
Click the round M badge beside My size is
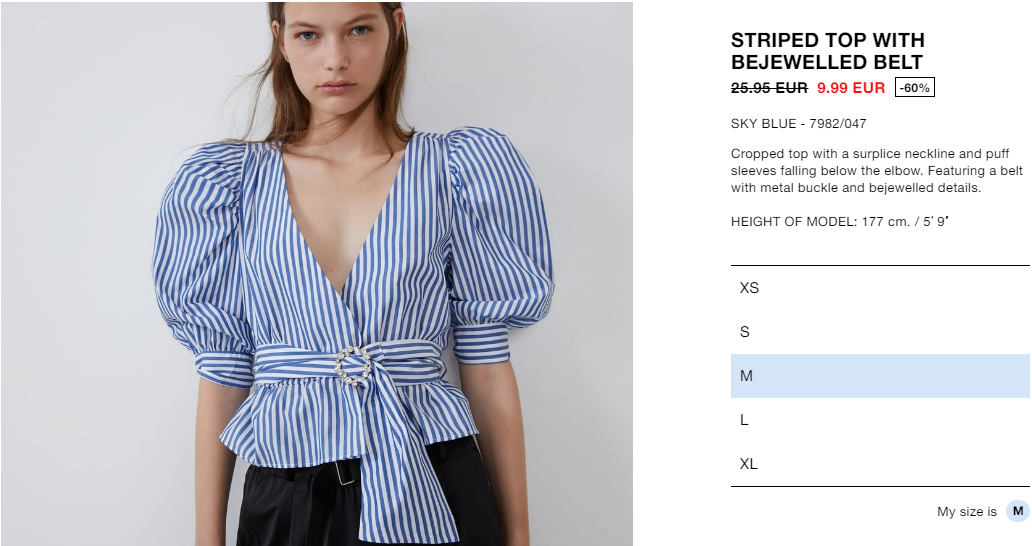click(1018, 511)
